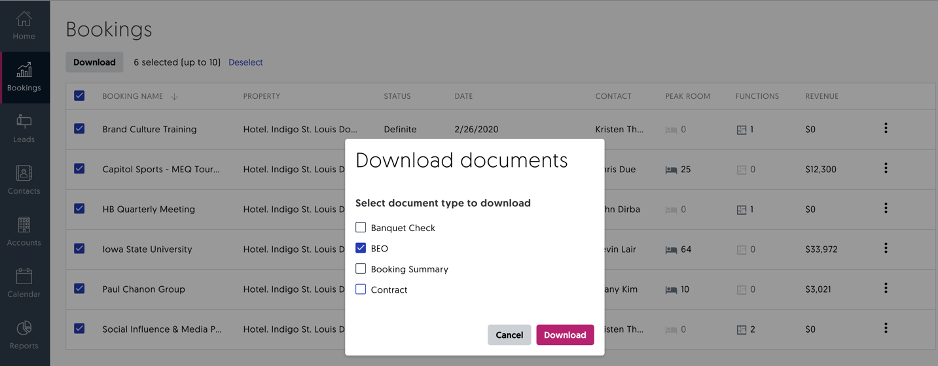Open the more options menu for Paul Chanon Group
Image resolution: width=938 pixels, height=366 pixels.
pos(885,288)
